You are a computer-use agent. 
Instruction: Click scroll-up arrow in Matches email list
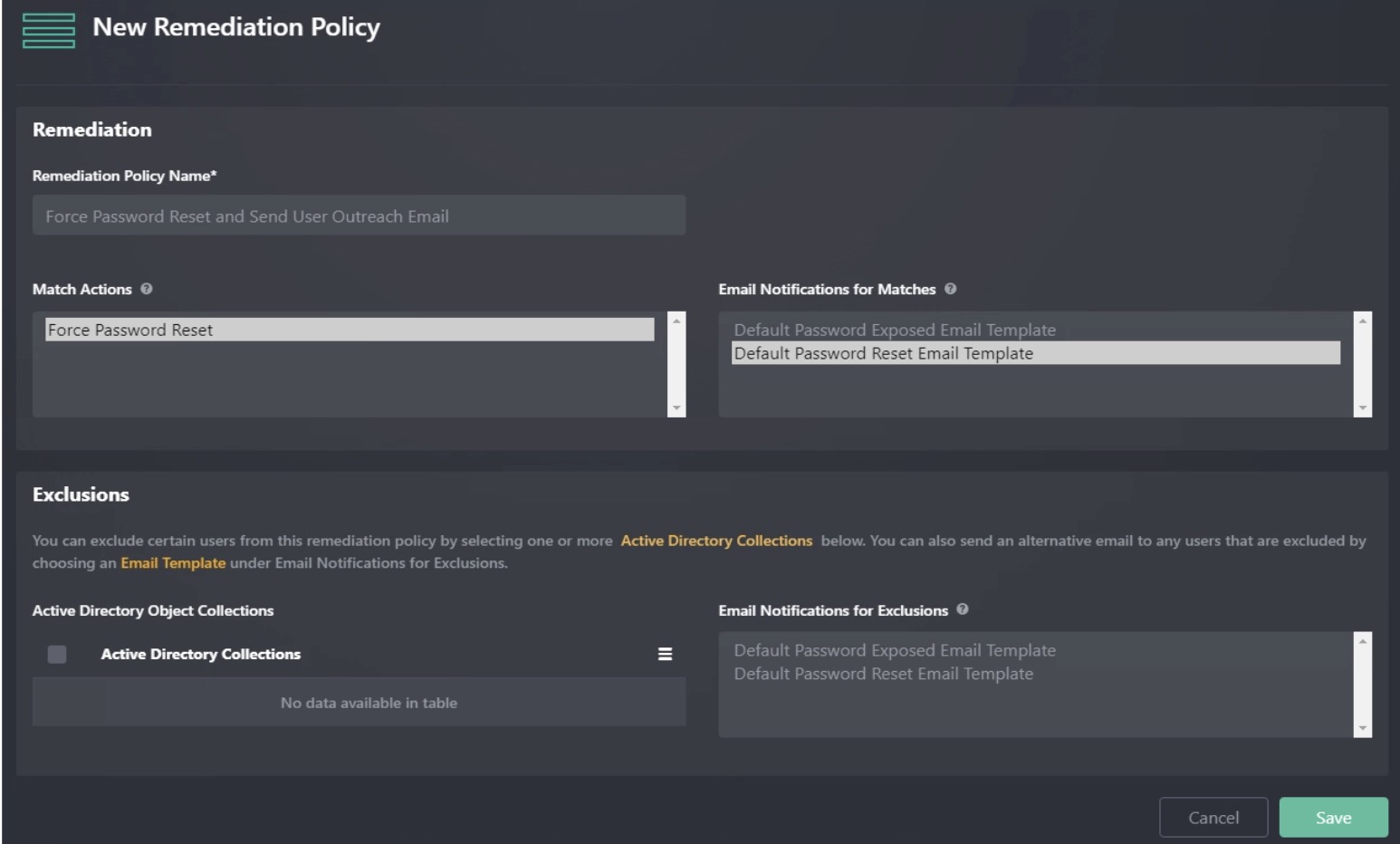click(1363, 321)
